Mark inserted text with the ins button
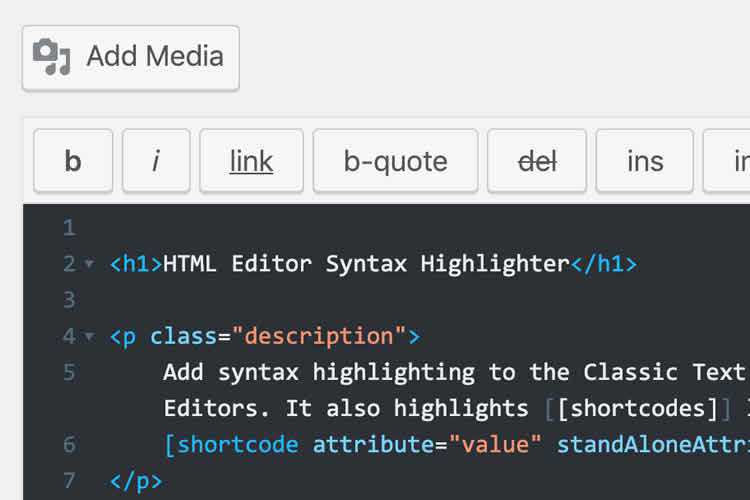750x500 pixels. pos(645,161)
